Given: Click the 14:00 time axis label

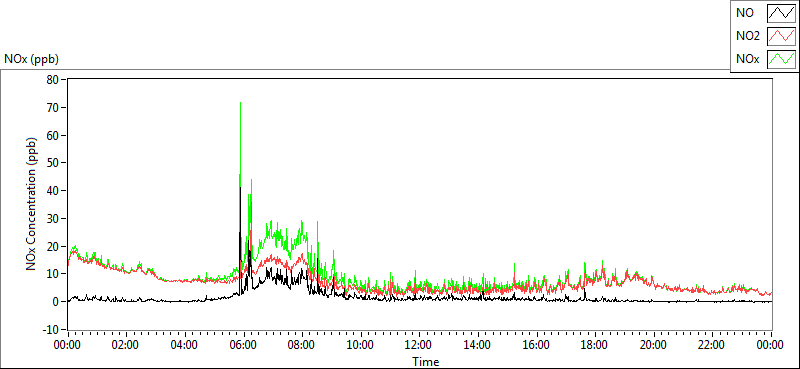Looking at the screenshot, I should pos(478,345).
